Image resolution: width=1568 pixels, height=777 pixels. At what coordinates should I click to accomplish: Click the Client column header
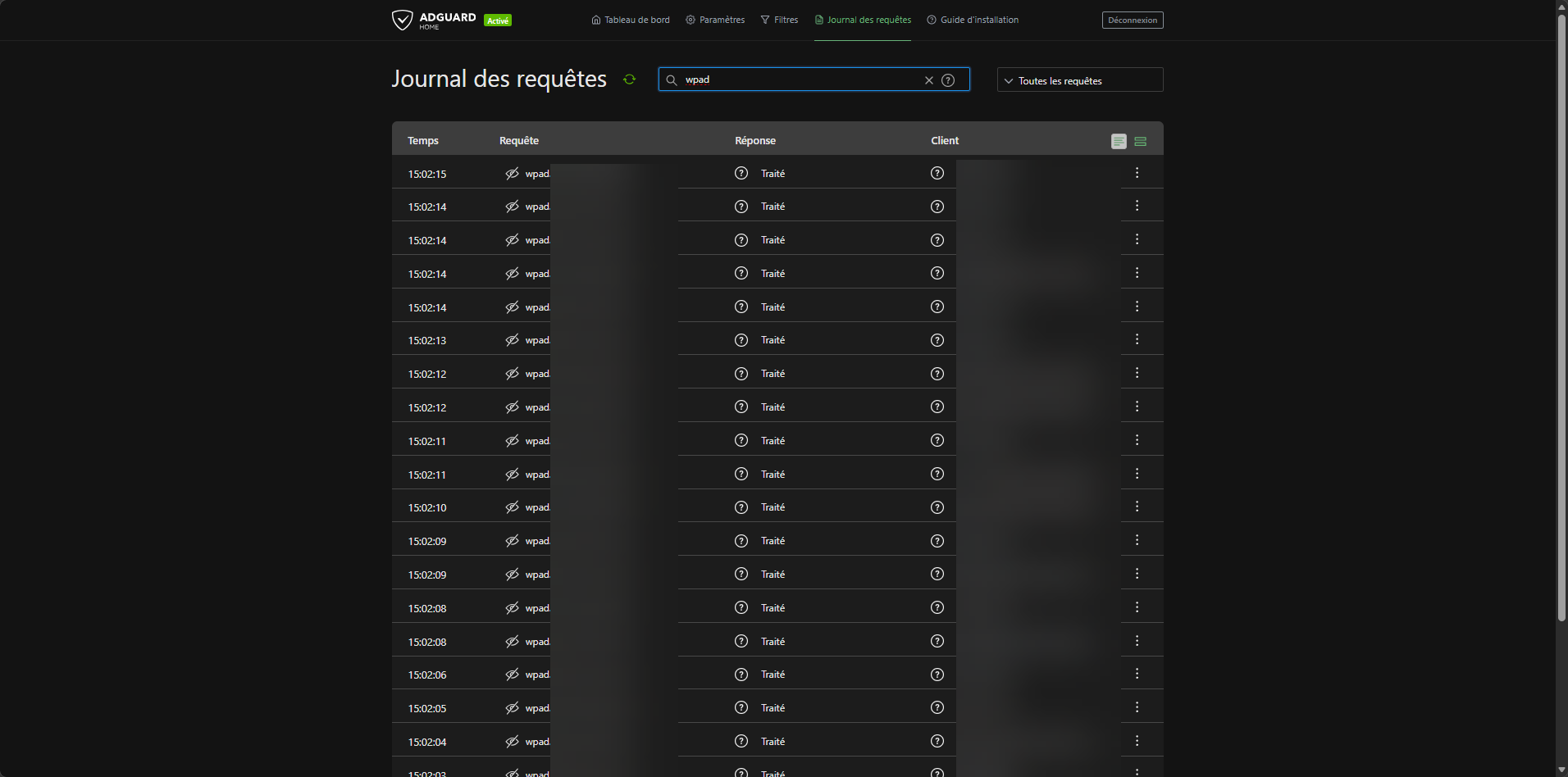(945, 140)
